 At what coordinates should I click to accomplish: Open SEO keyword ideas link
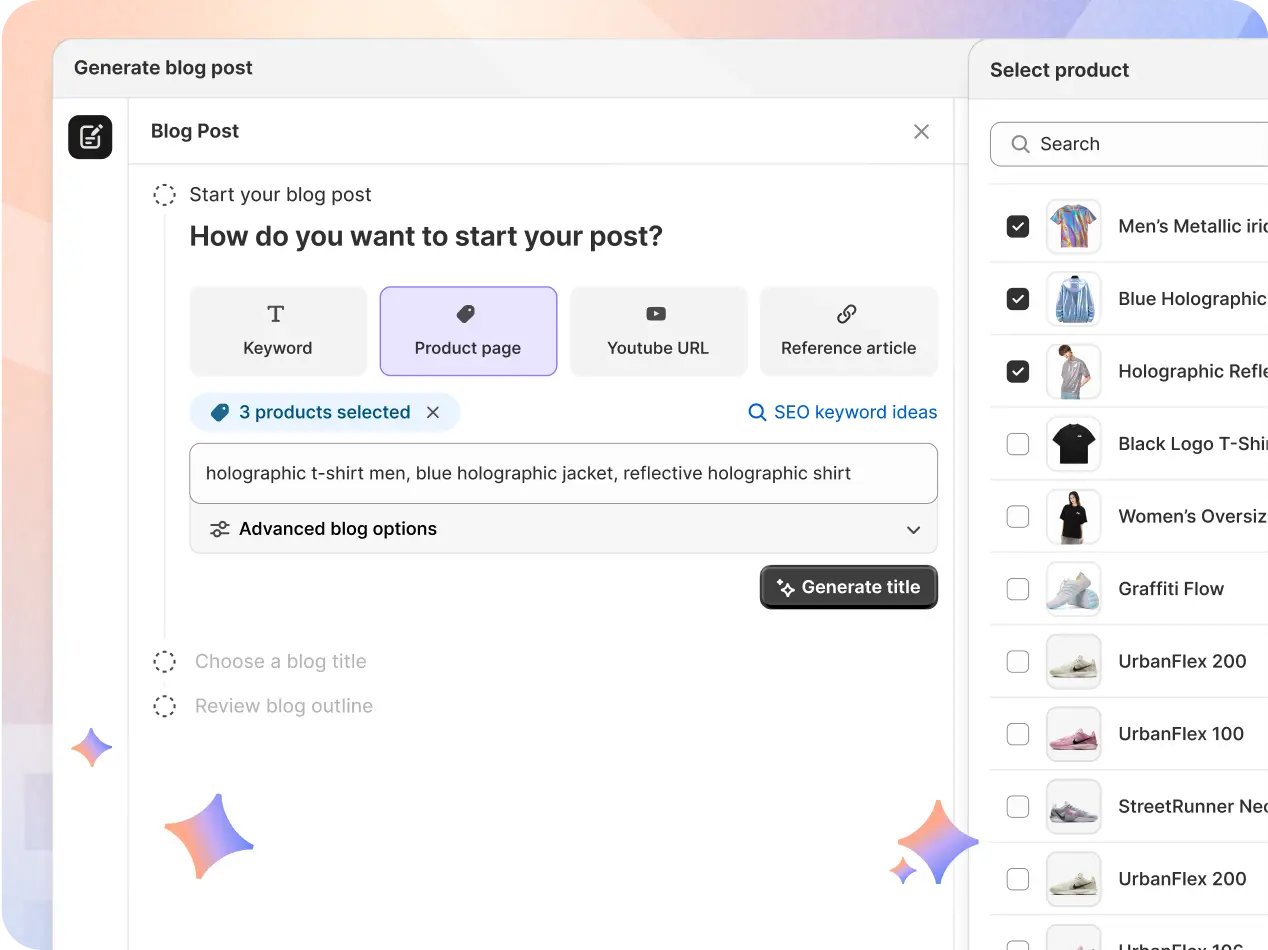click(843, 412)
